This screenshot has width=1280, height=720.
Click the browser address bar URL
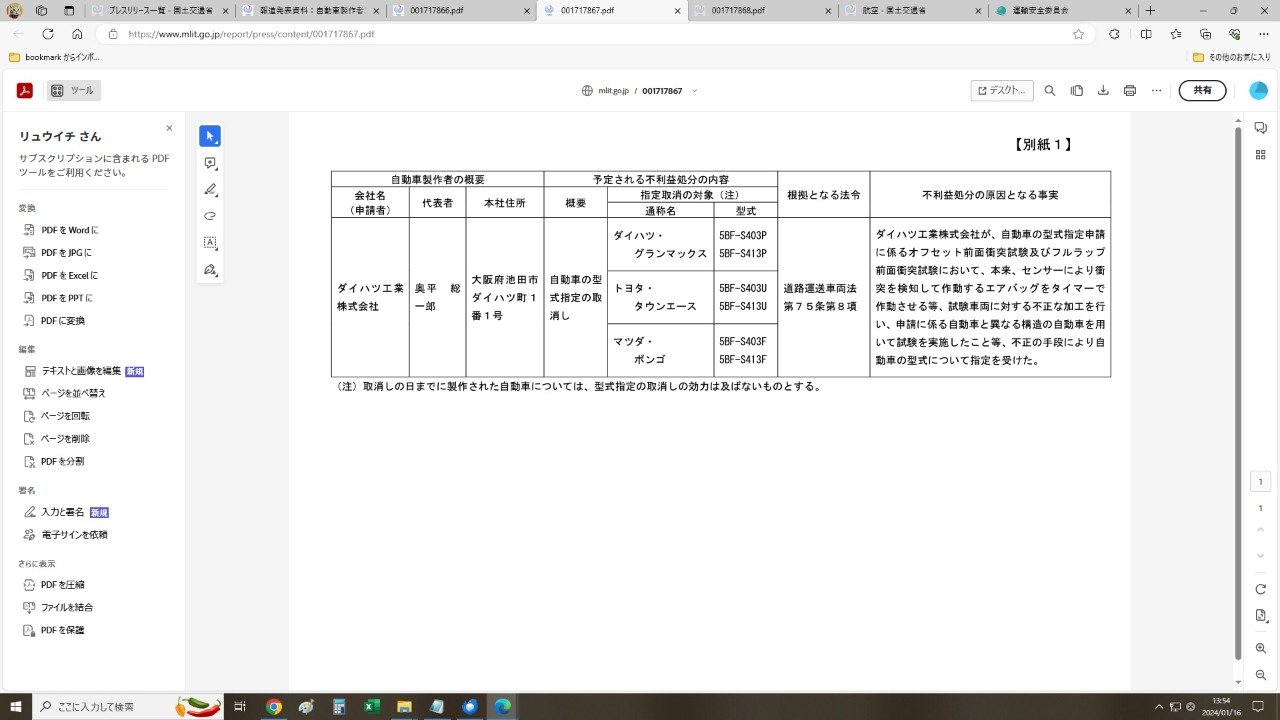[251, 33]
